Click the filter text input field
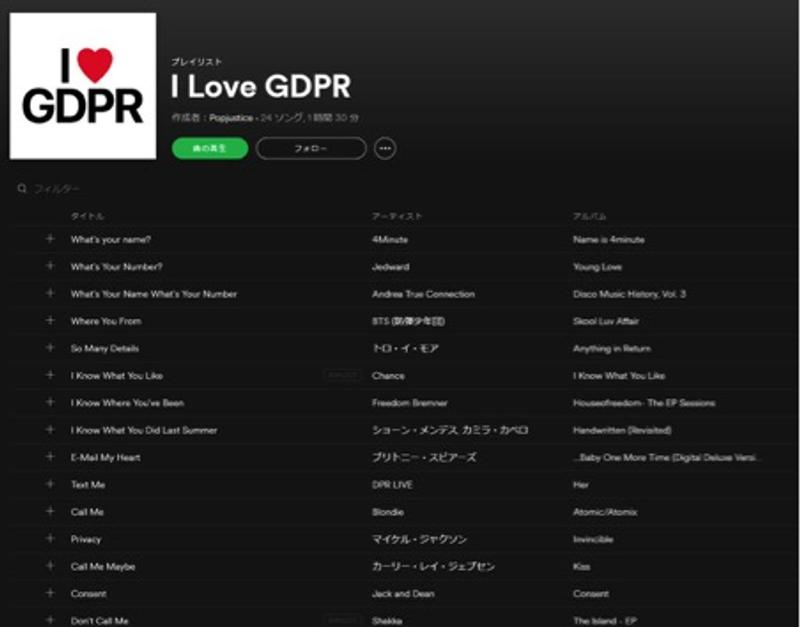 pyautogui.click(x=57, y=189)
